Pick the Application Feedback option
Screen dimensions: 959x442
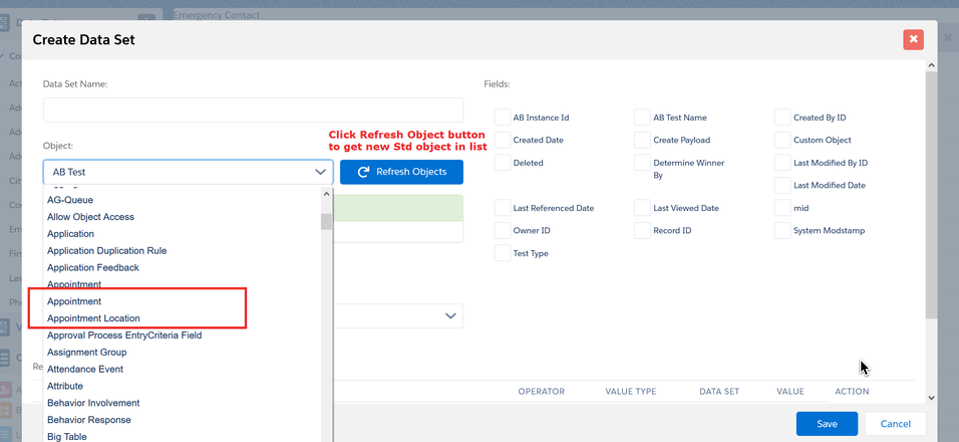(x=93, y=267)
